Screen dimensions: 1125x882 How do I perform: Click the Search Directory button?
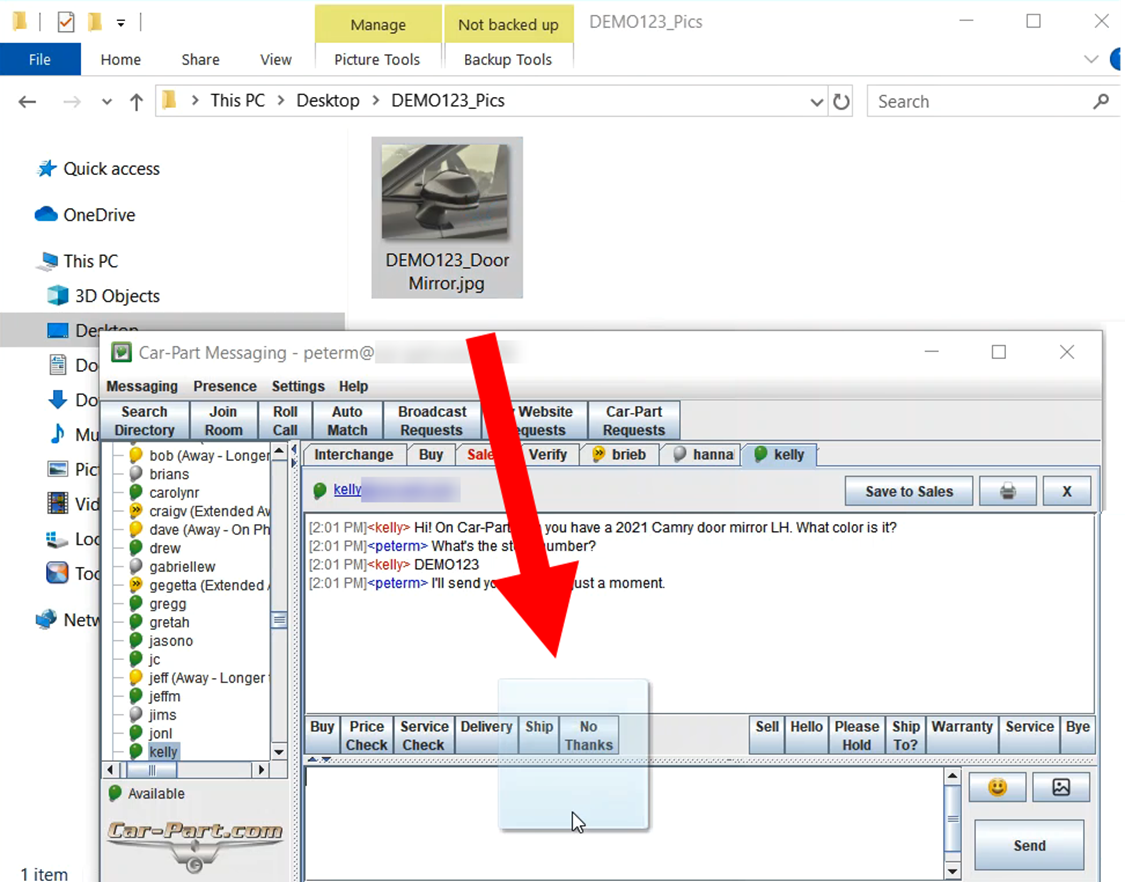click(144, 421)
